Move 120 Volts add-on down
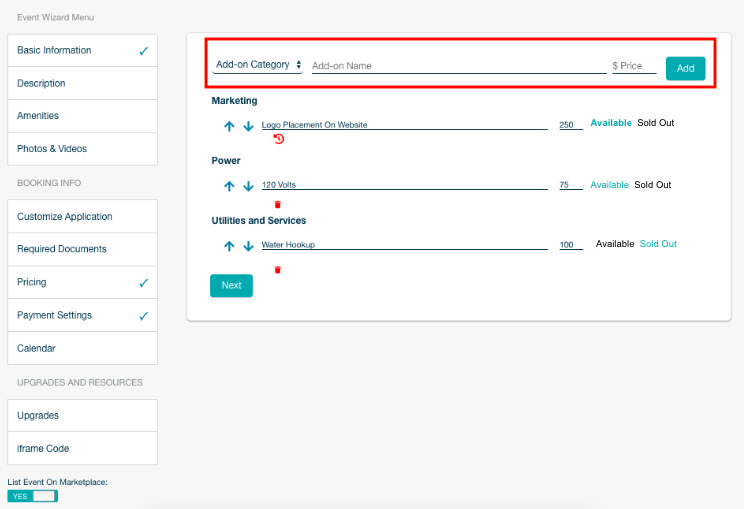Image resolution: width=744 pixels, height=509 pixels. (248, 186)
